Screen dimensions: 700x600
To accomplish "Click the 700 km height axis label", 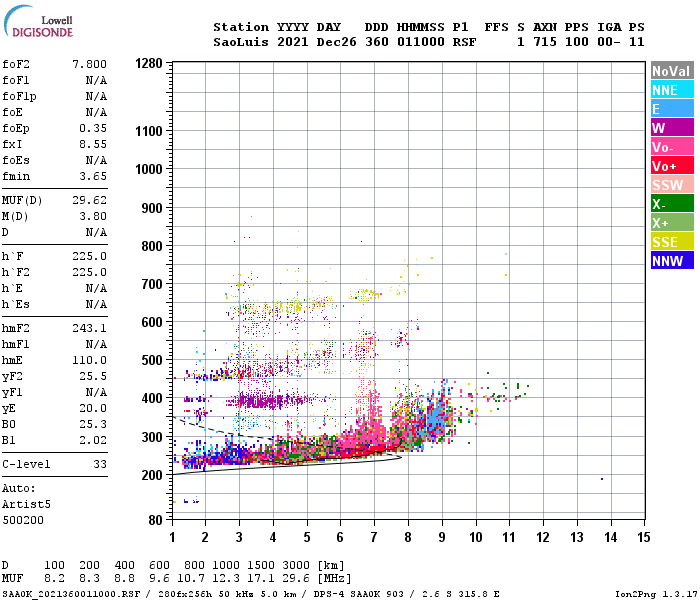I will pos(152,284).
